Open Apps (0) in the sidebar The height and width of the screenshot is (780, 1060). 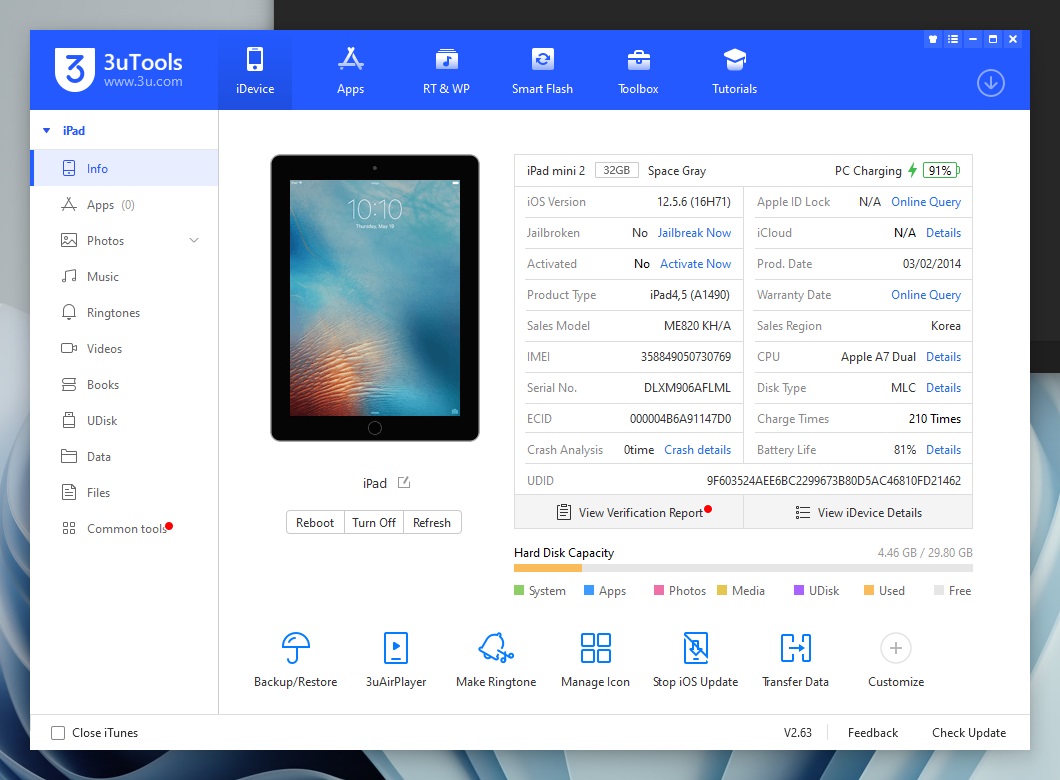(124, 205)
